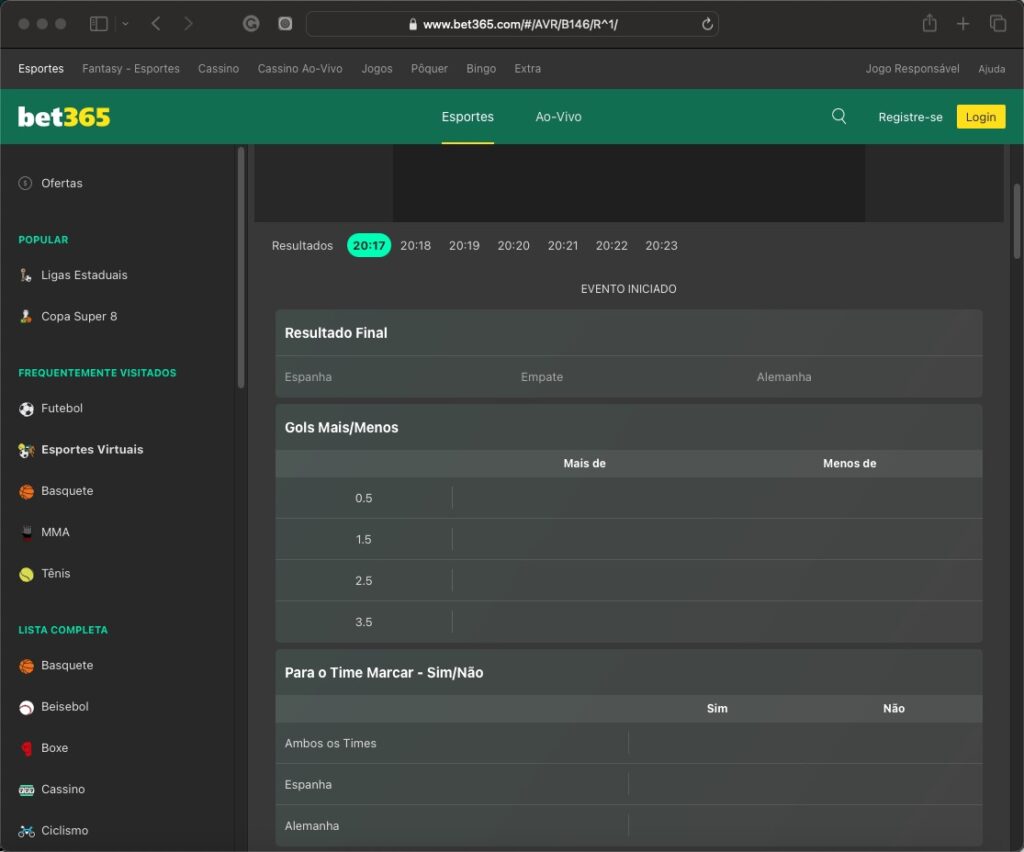Open the Ajuda help link

click(x=991, y=69)
